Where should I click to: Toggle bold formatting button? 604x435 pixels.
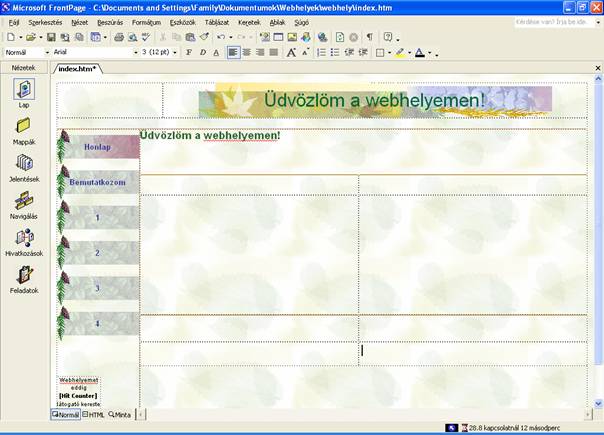(x=189, y=52)
